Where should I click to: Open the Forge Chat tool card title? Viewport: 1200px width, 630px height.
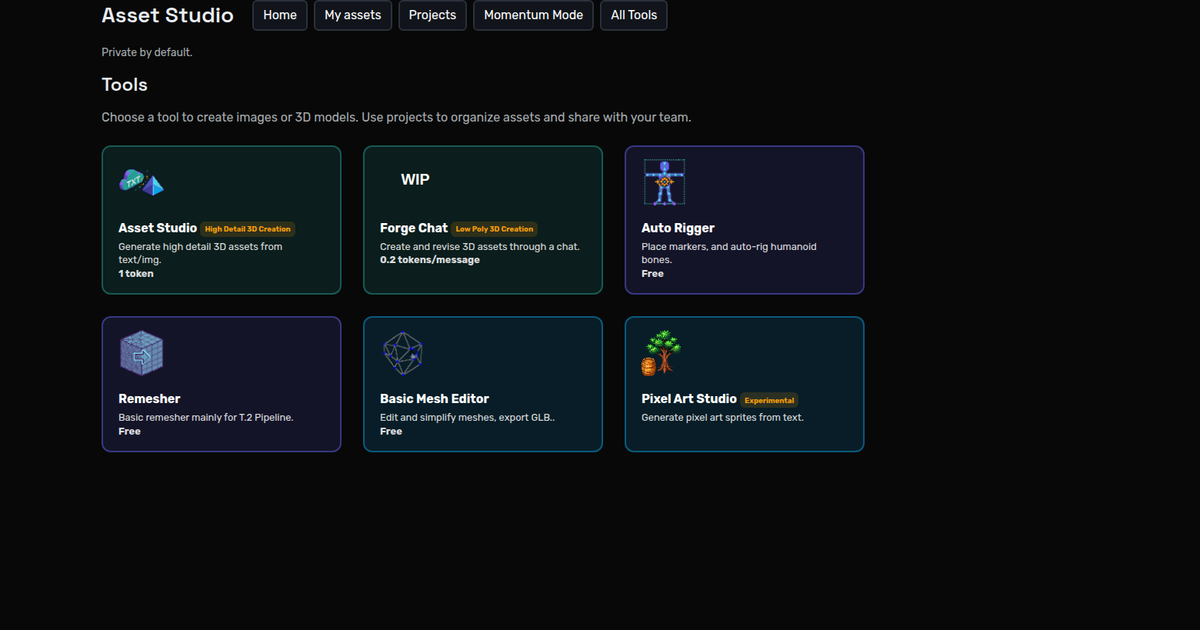pyautogui.click(x=414, y=228)
